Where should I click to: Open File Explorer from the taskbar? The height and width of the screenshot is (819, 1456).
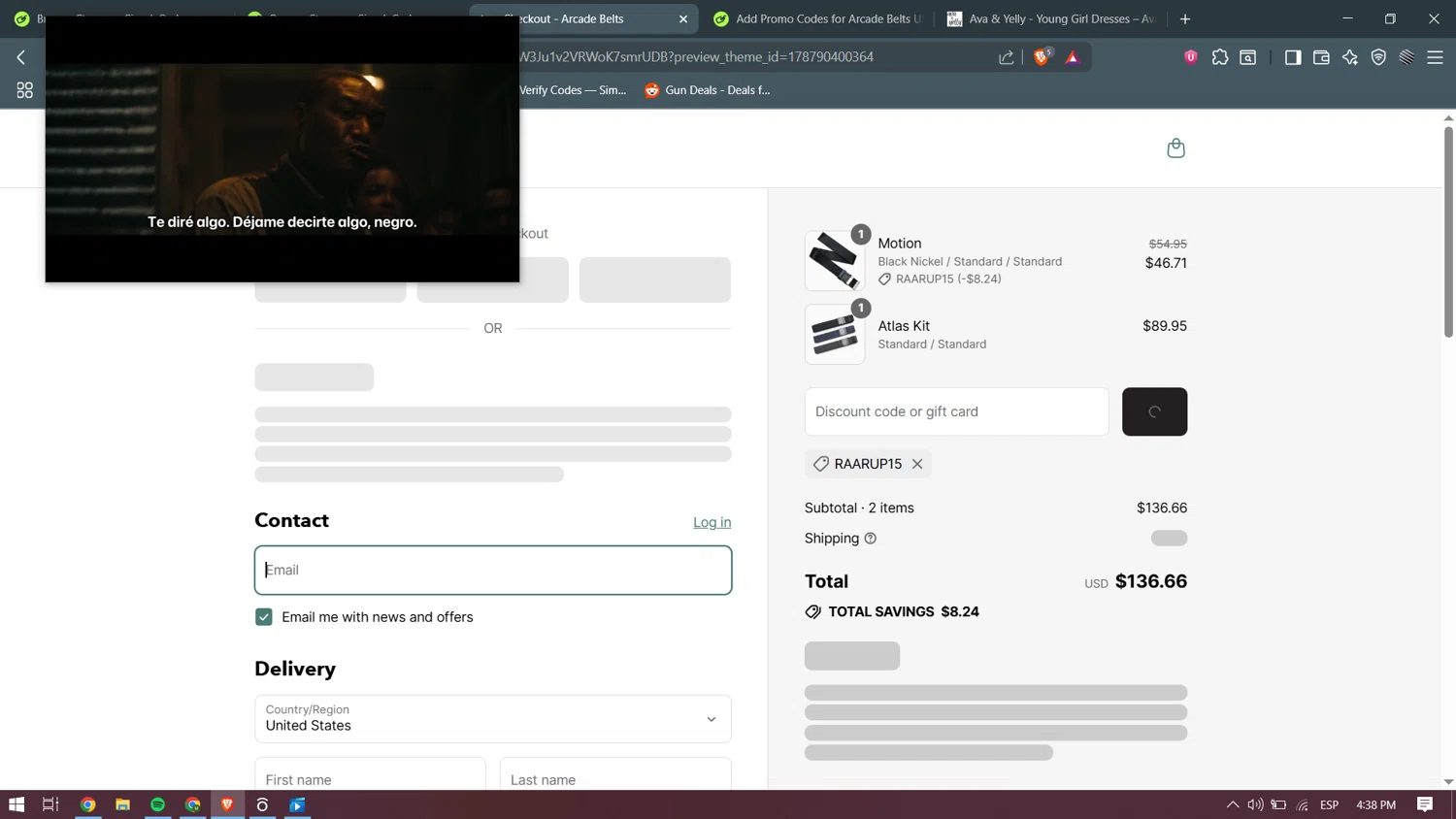click(x=122, y=804)
